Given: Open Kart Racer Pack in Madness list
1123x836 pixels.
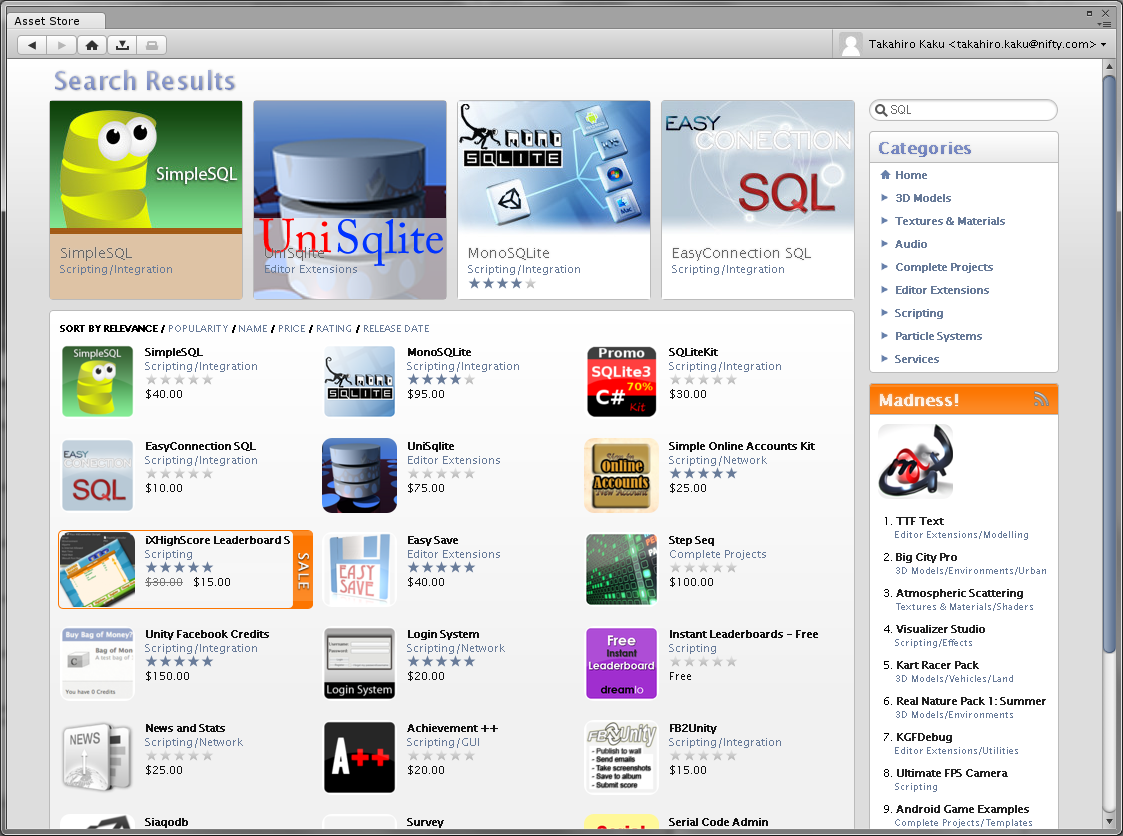Looking at the screenshot, I should tap(937, 665).
